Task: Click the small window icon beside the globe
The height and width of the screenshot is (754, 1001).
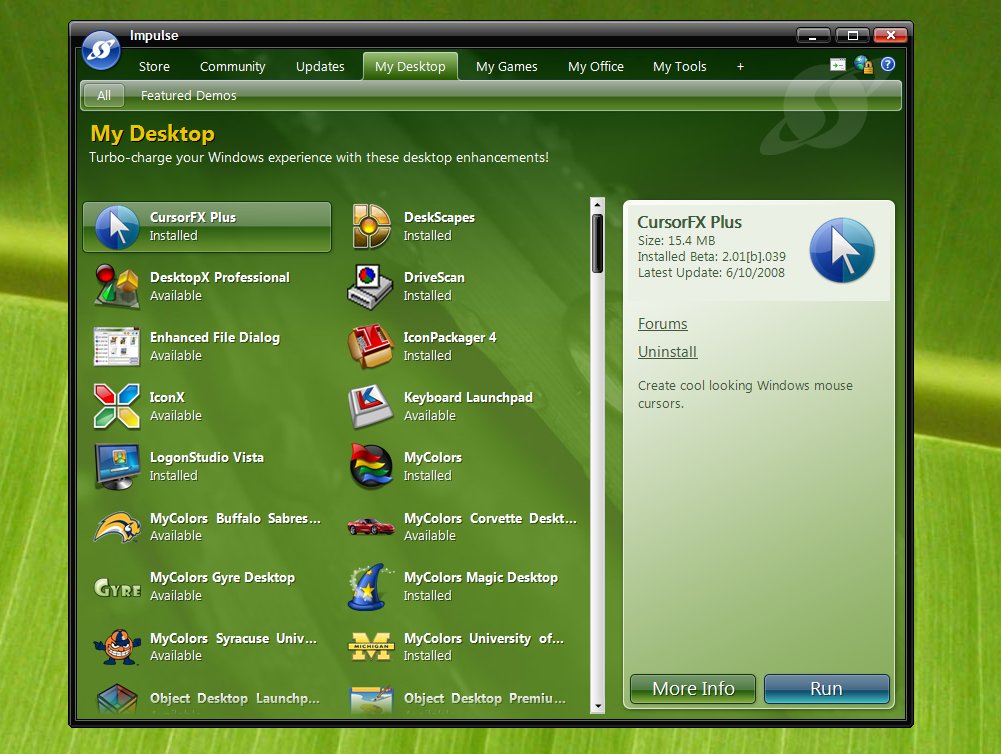Action: [x=838, y=64]
